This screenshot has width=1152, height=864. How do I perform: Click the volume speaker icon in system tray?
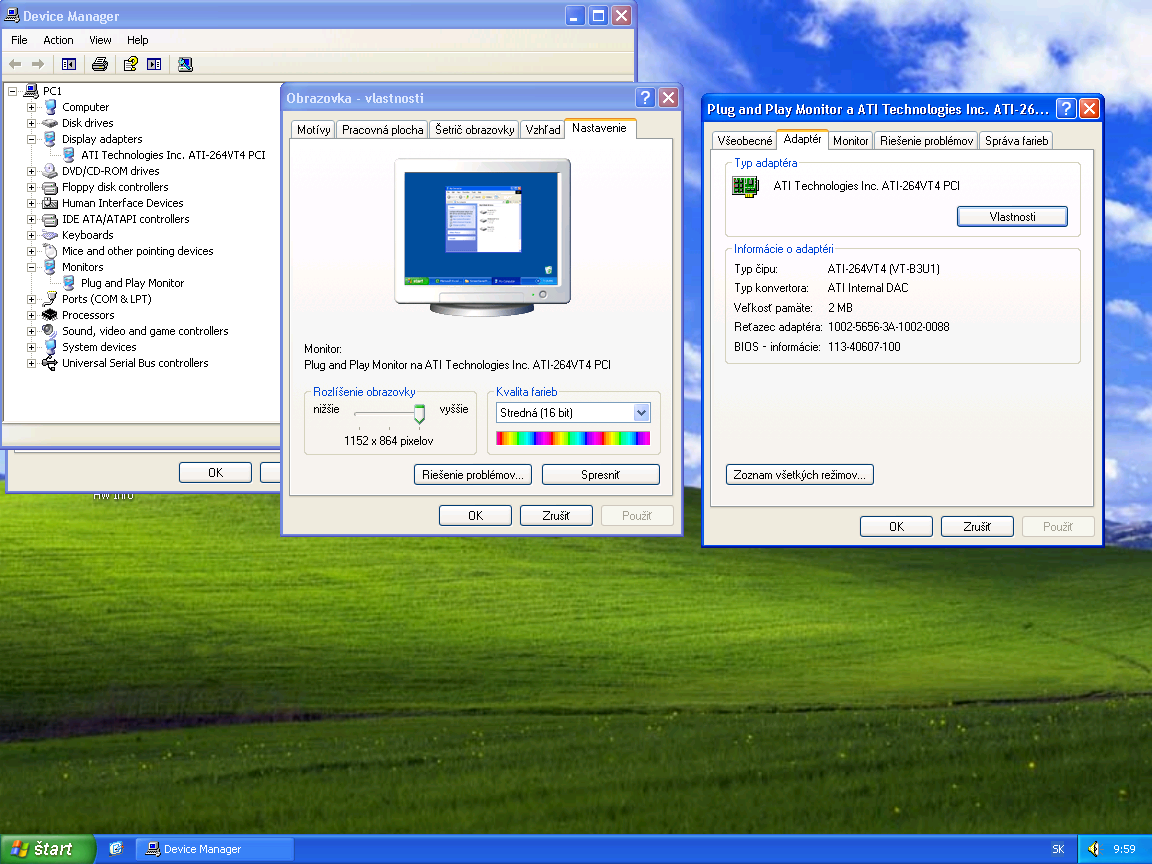(x=1094, y=849)
